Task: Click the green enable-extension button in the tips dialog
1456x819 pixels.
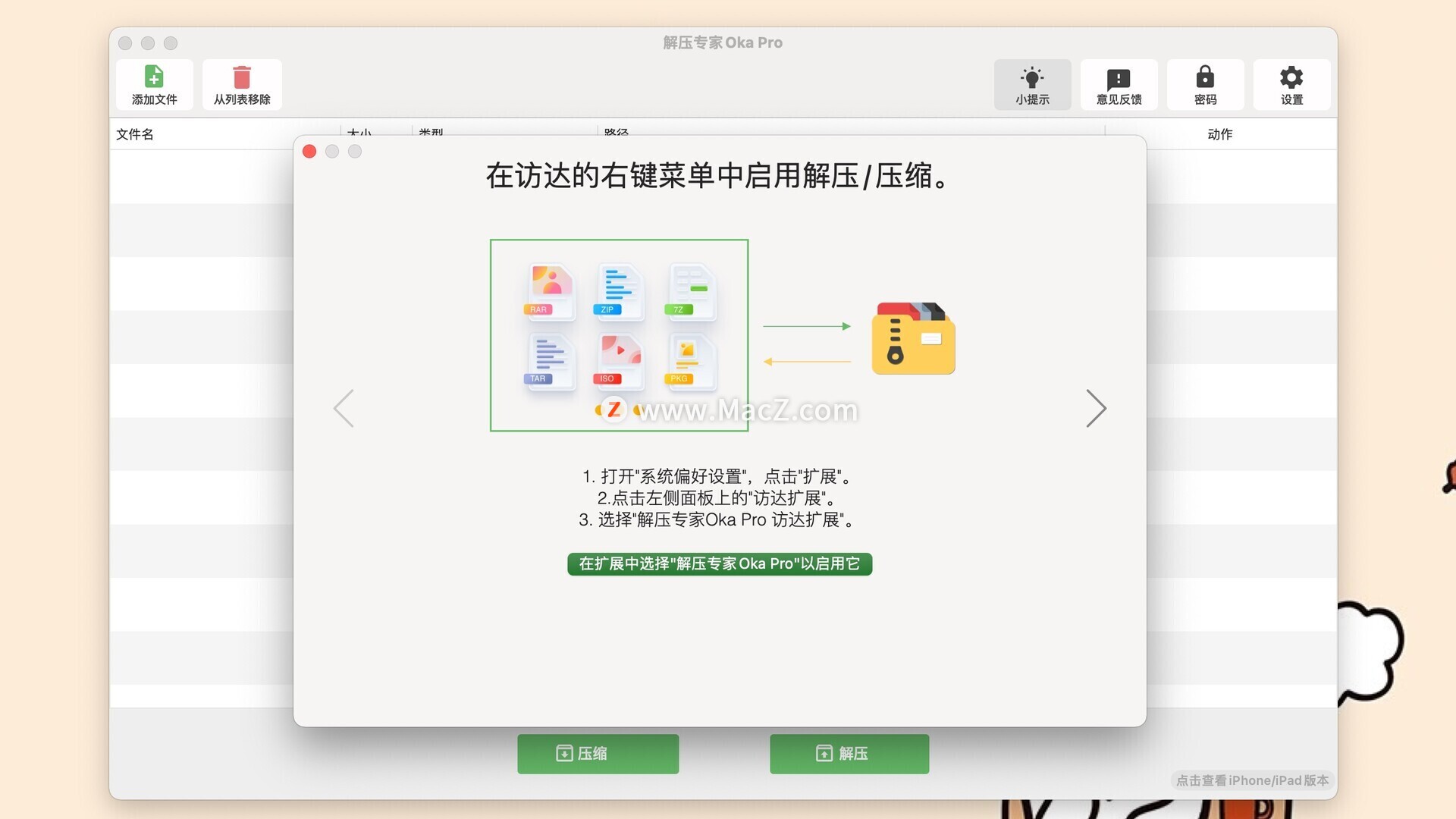Action: coord(720,563)
